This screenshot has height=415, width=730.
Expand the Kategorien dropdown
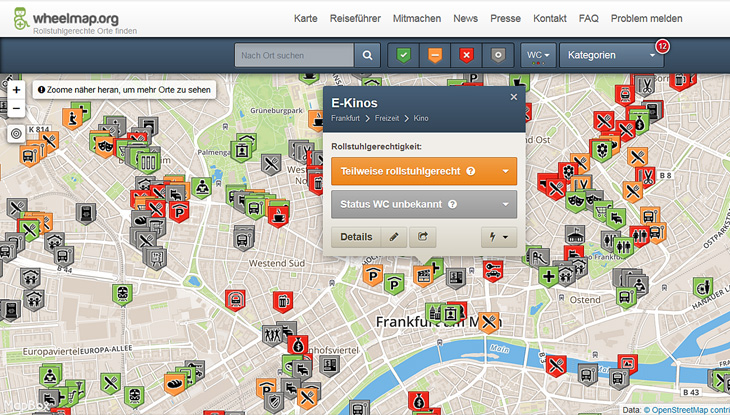coord(611,55)
